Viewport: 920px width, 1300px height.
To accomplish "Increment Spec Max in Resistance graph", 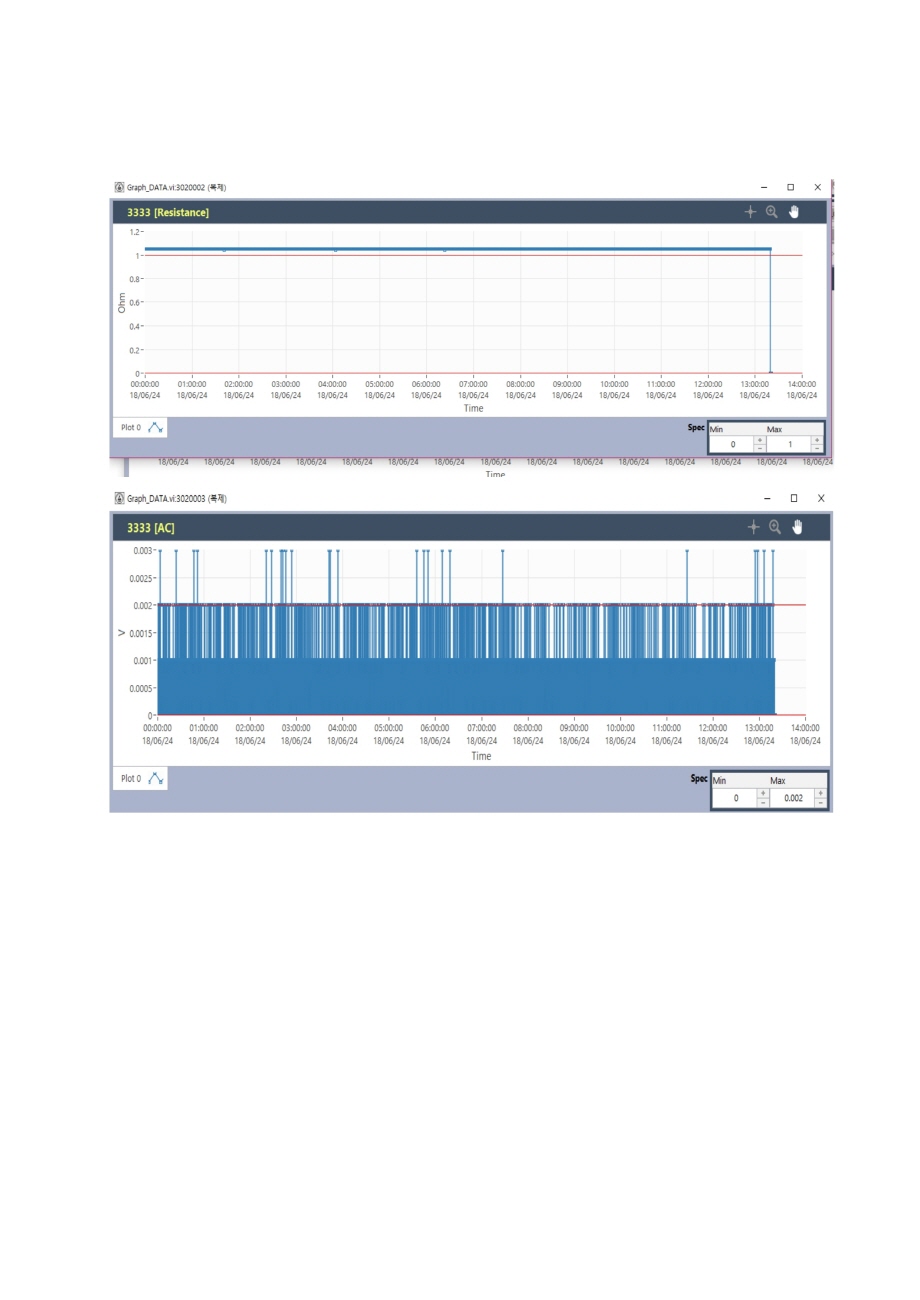I will tap(817, 439).
